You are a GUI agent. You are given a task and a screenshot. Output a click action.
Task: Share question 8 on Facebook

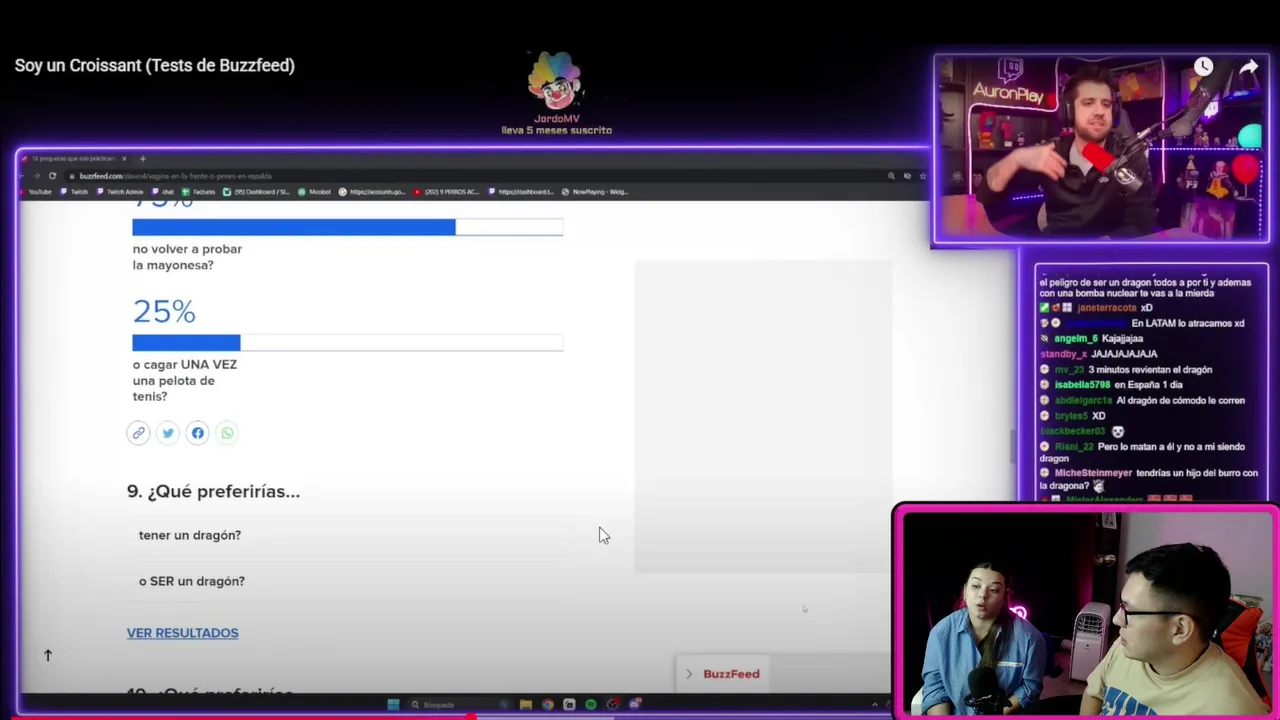coord(198,433)
